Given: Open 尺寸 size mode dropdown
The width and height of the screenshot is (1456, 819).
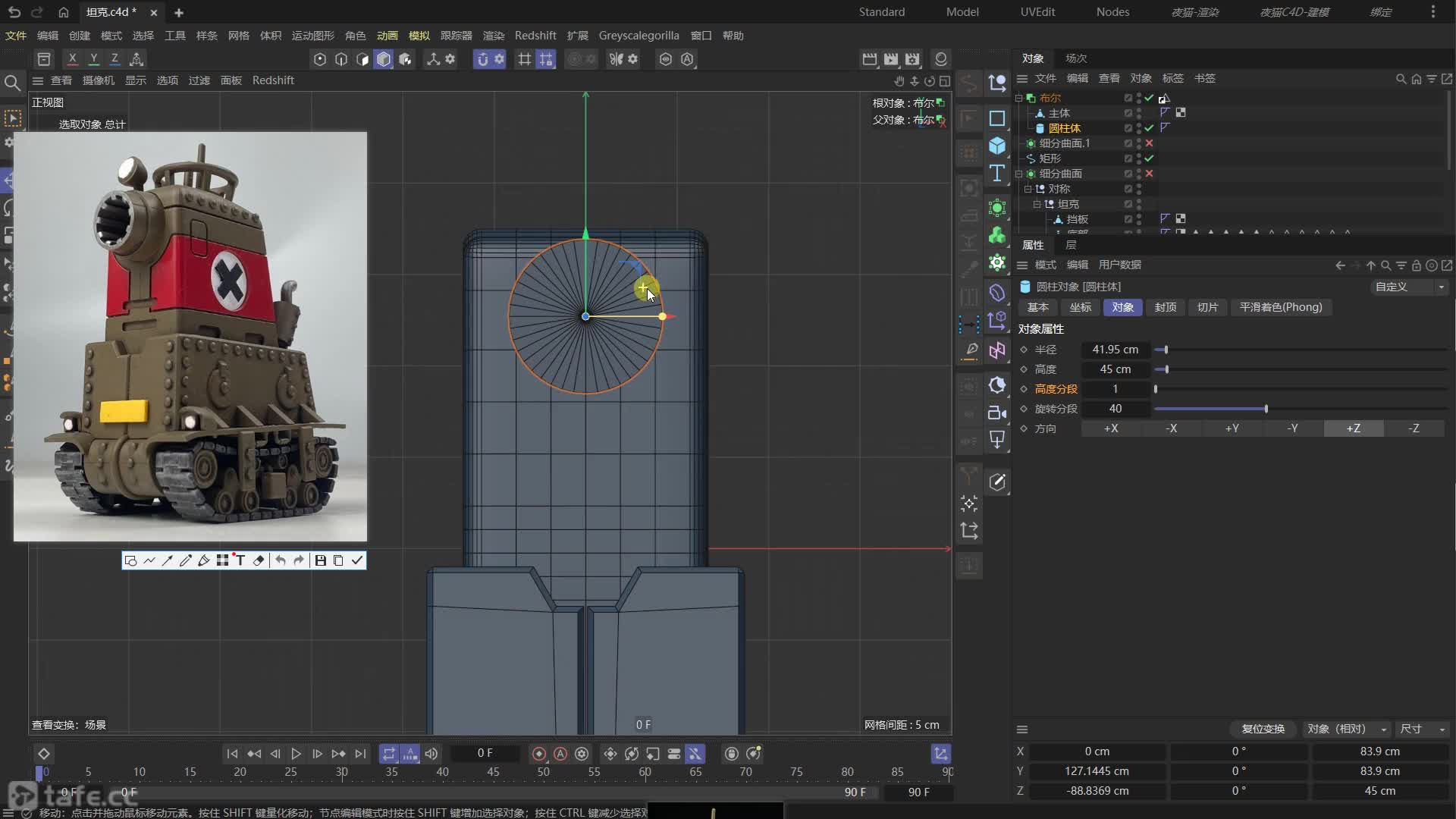Looking at the screenshot, I should 1422,729.
